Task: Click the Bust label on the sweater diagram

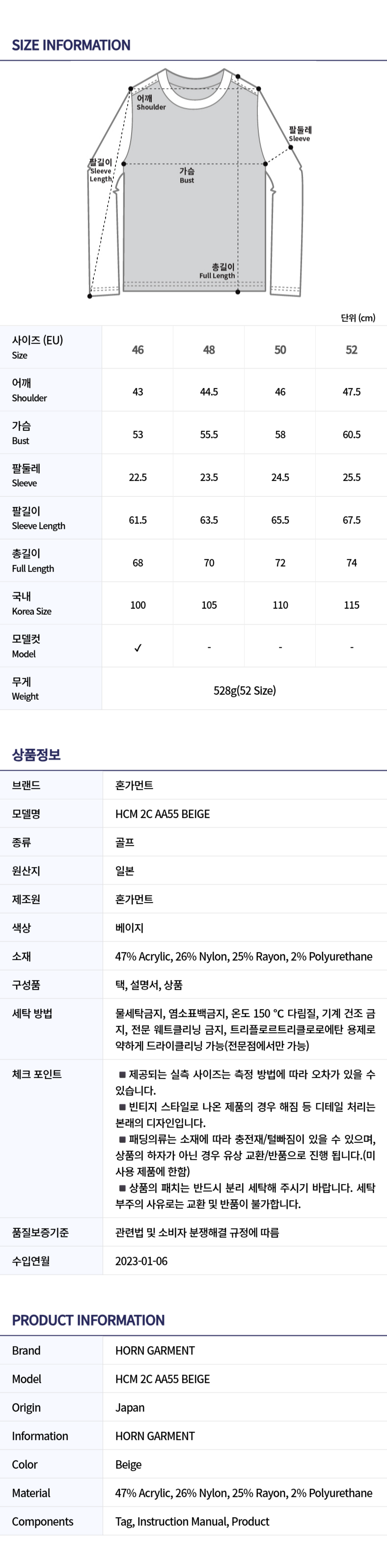Action: tap(187, 175)
